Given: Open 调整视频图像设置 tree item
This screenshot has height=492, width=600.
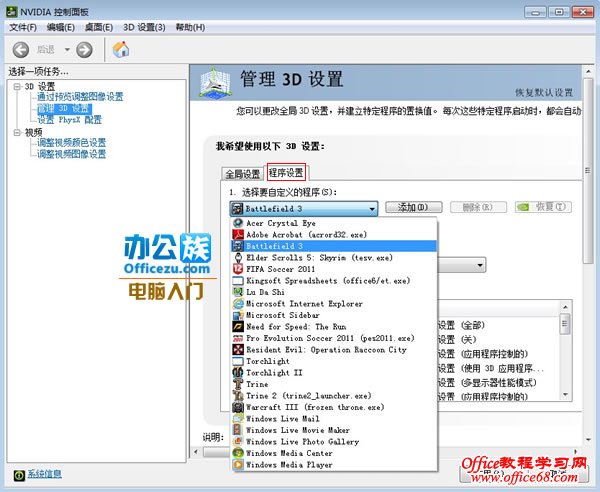Looking at the screenshot, I should pyautogui.click(x=71, y=154).
